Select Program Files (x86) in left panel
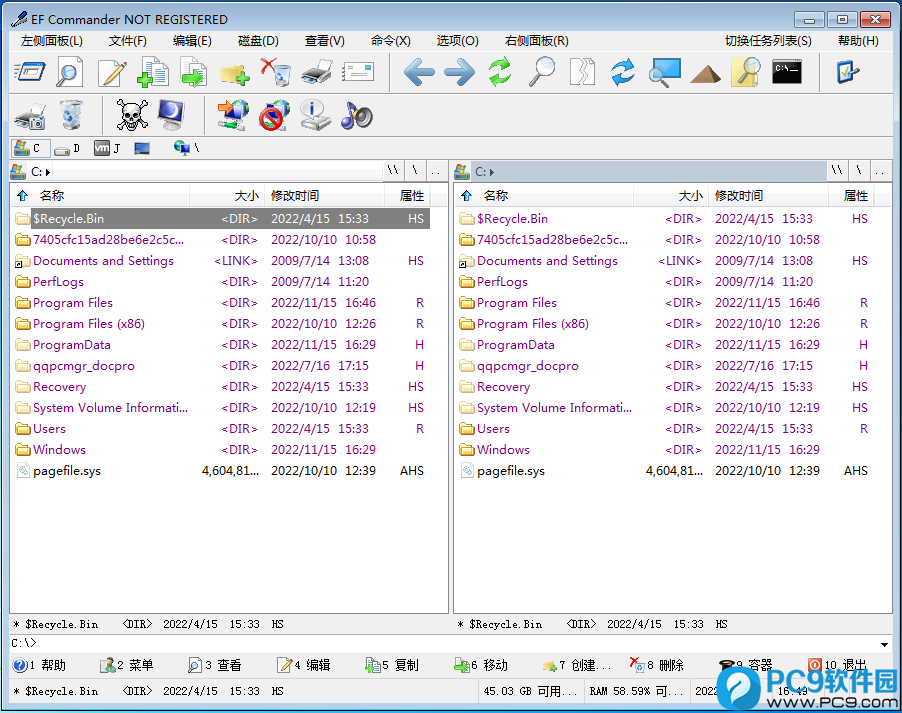 (222, 324)
